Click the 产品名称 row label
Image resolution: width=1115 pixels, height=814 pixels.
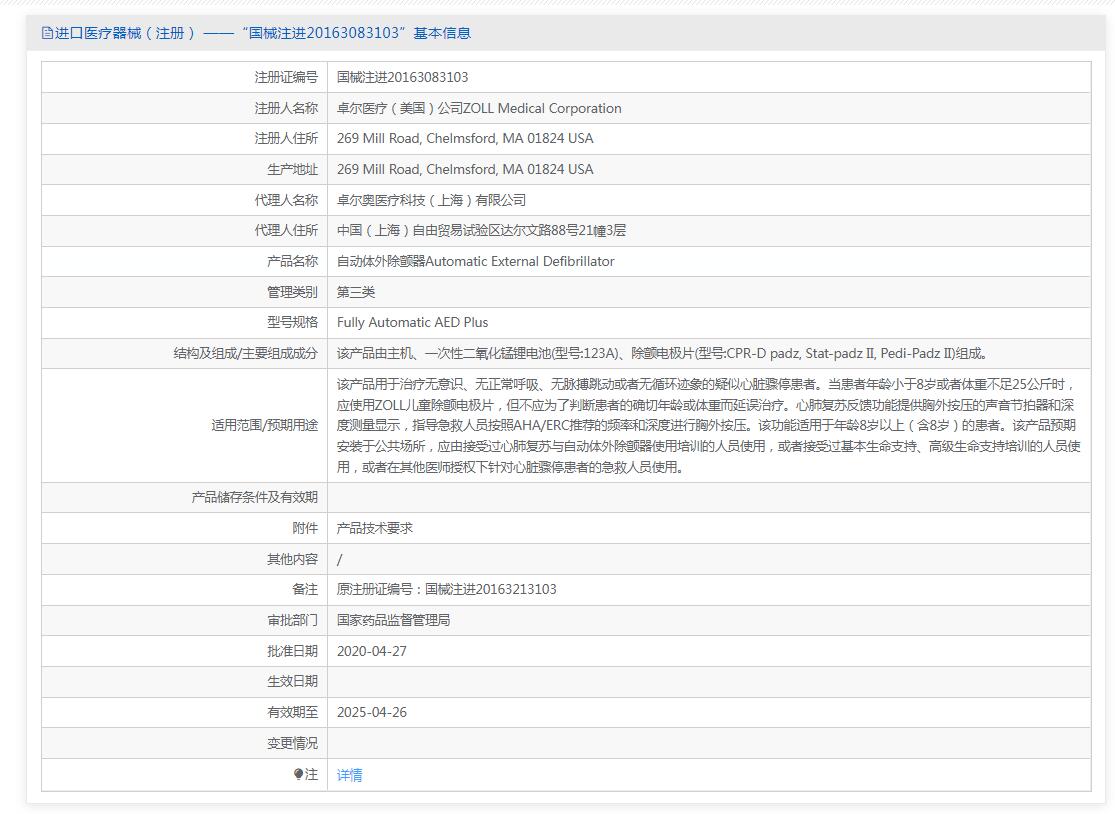pyautogui.click(x=292, y=261)
